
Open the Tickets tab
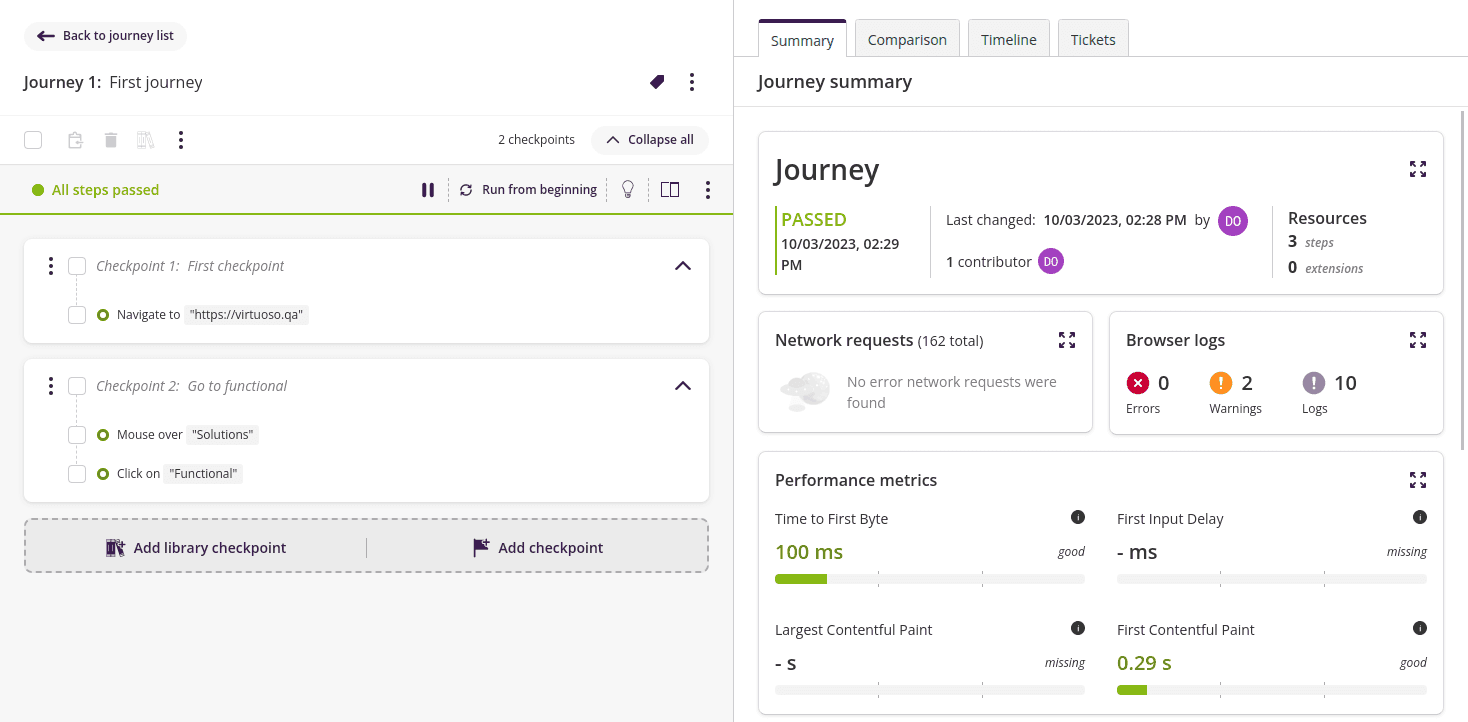1093,39
